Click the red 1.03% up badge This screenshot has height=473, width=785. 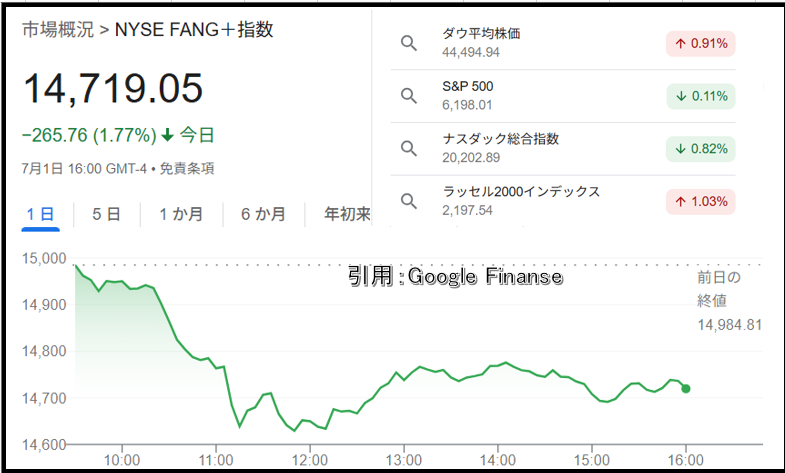click(700, 202)
